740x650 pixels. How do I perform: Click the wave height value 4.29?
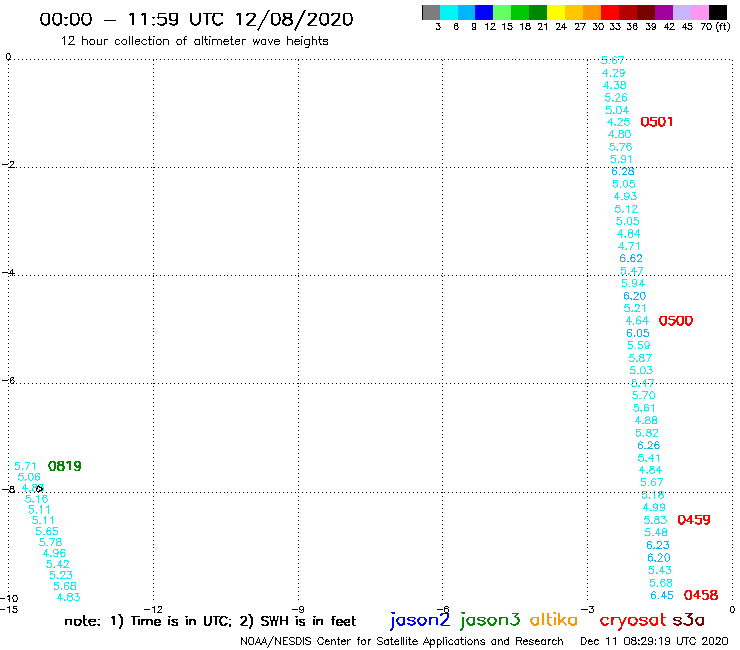click(614, 73)
